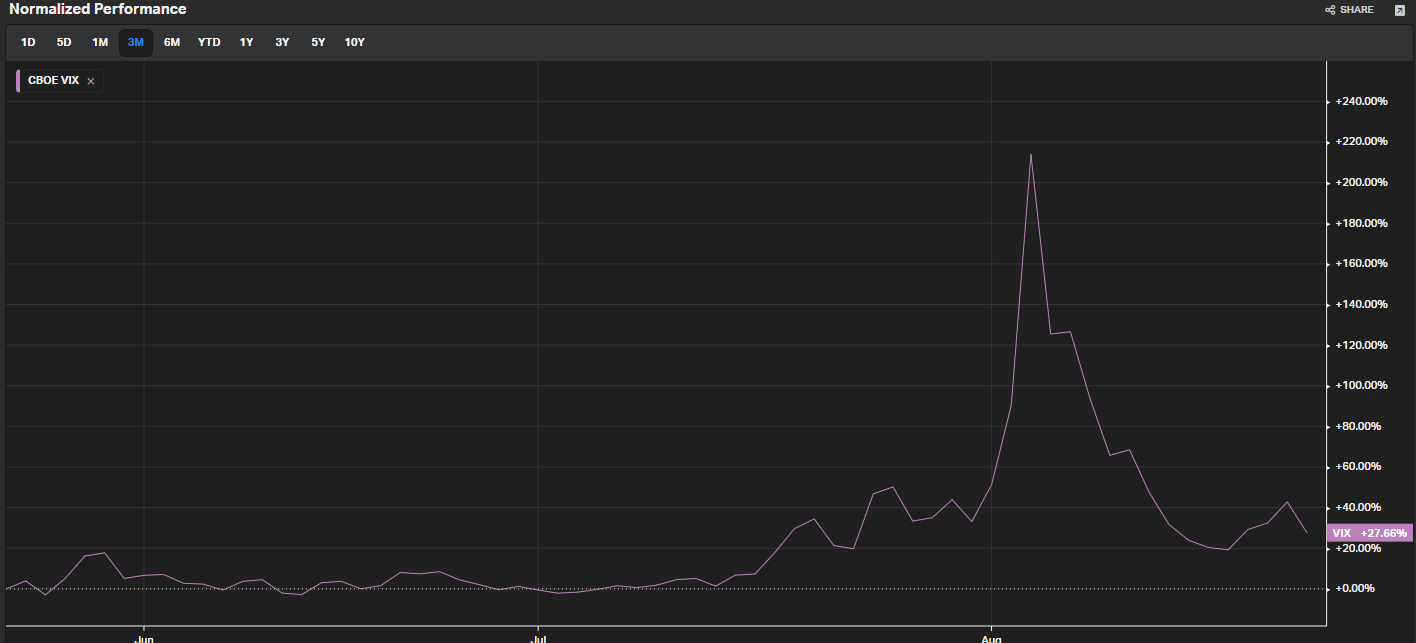1416x643 pixels.
Task: Select the YTD time range
Action: click(x=209, y=42)
